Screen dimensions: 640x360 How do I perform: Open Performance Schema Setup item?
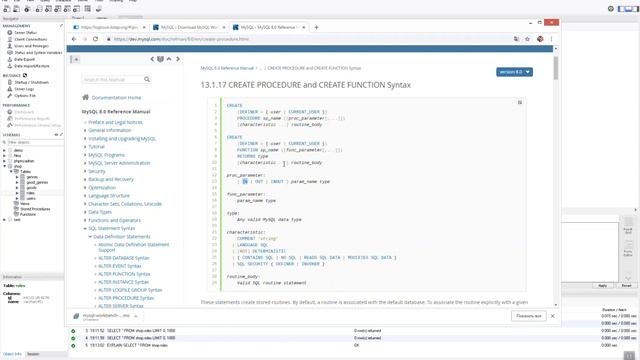point(38,125)
